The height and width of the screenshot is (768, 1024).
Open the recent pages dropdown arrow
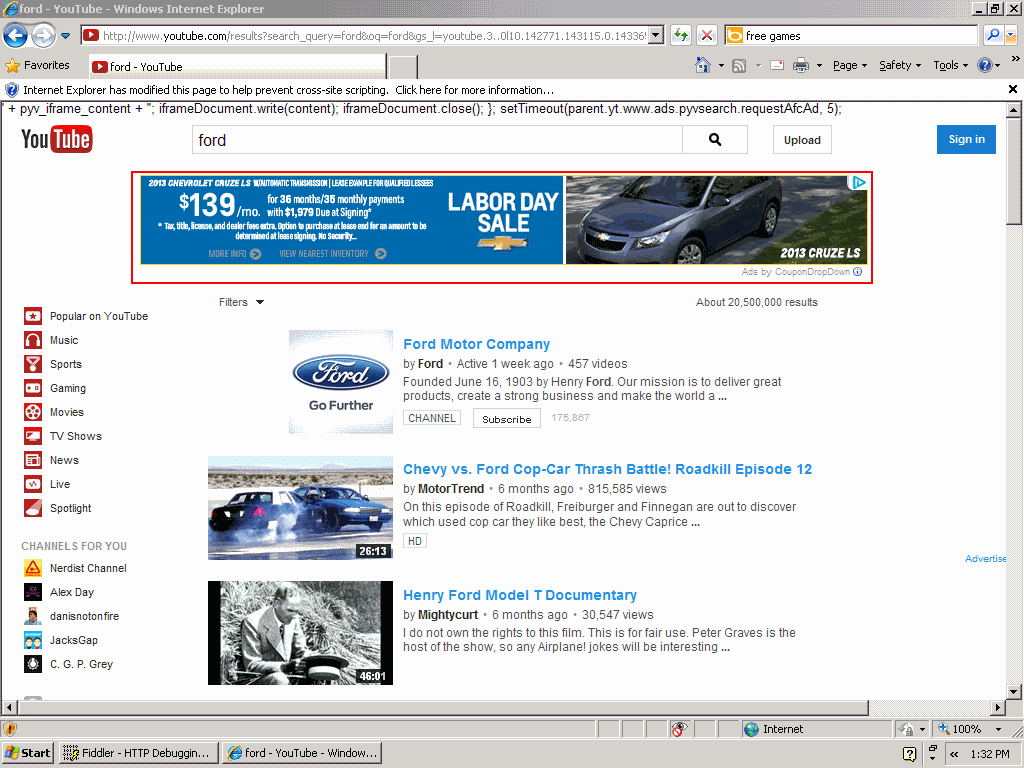(x=65, y=36)
